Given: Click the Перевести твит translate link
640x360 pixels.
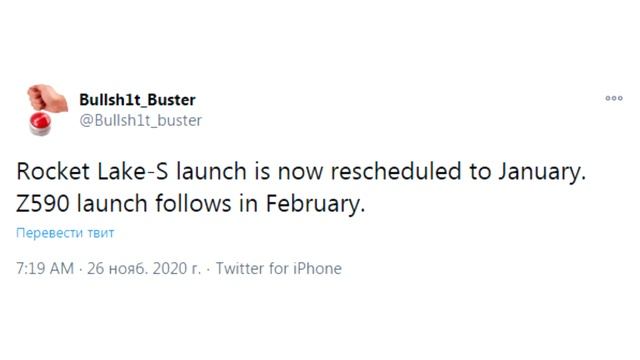Looking at the screenshot, I should tap(65, 233).
